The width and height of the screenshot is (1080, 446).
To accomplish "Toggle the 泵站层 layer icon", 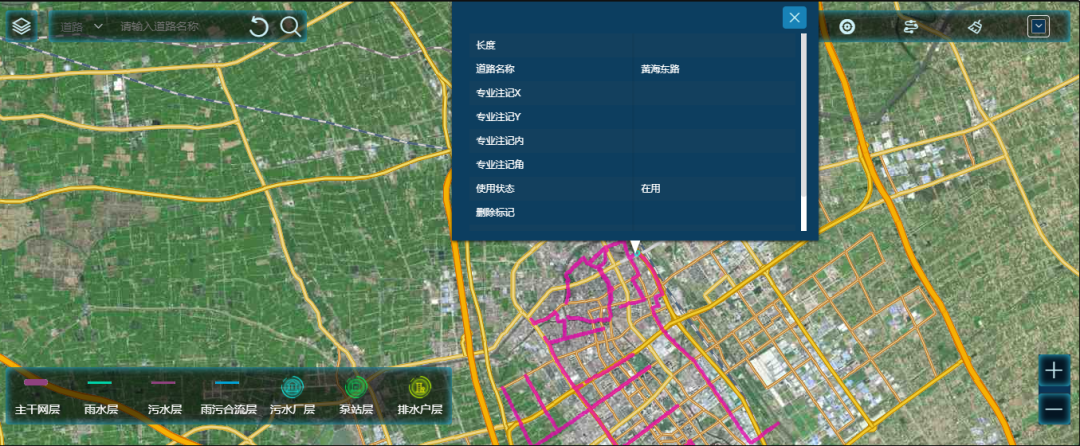I will pyautogui.click(x=356, y=387).
